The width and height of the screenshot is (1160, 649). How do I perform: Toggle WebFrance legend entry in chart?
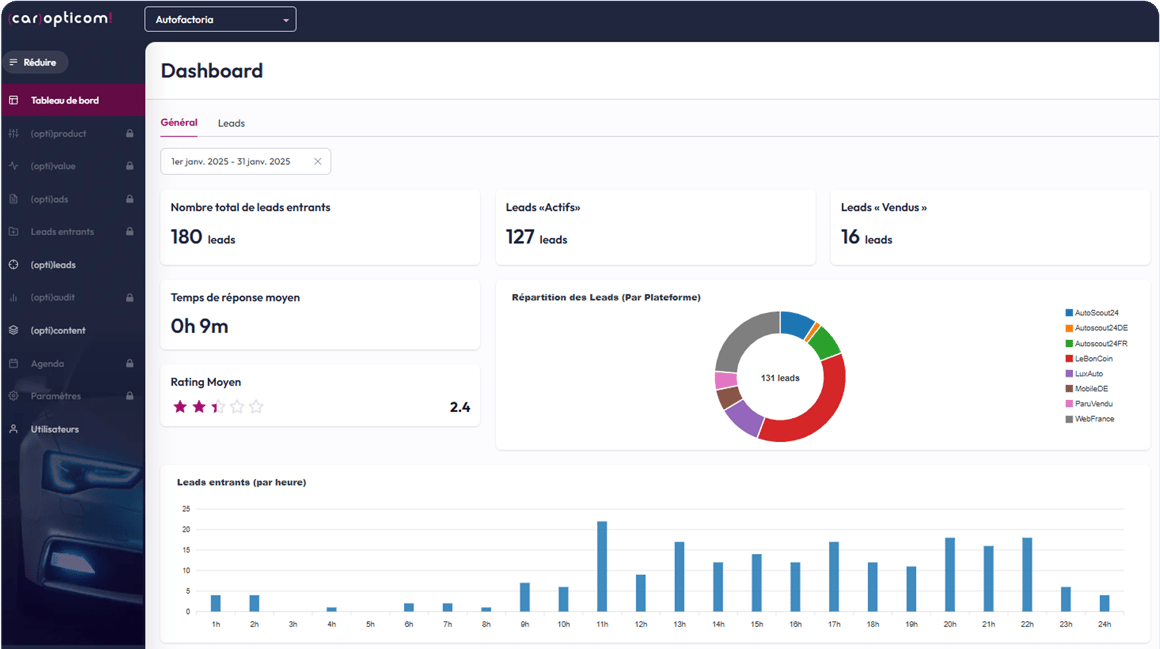pyautogui.click(x=1093, y=419)
